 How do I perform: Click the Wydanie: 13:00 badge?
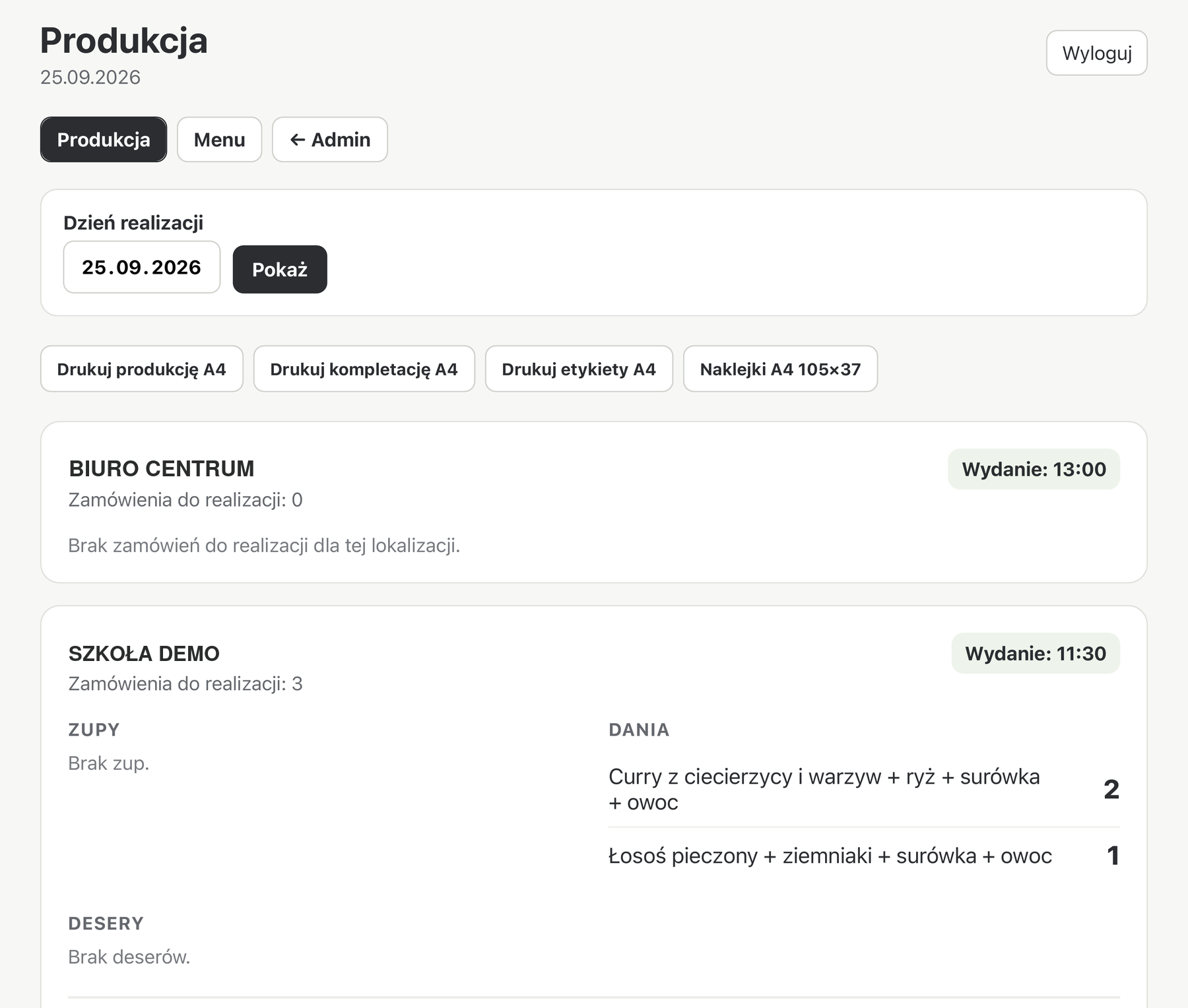click(1034, 469)
